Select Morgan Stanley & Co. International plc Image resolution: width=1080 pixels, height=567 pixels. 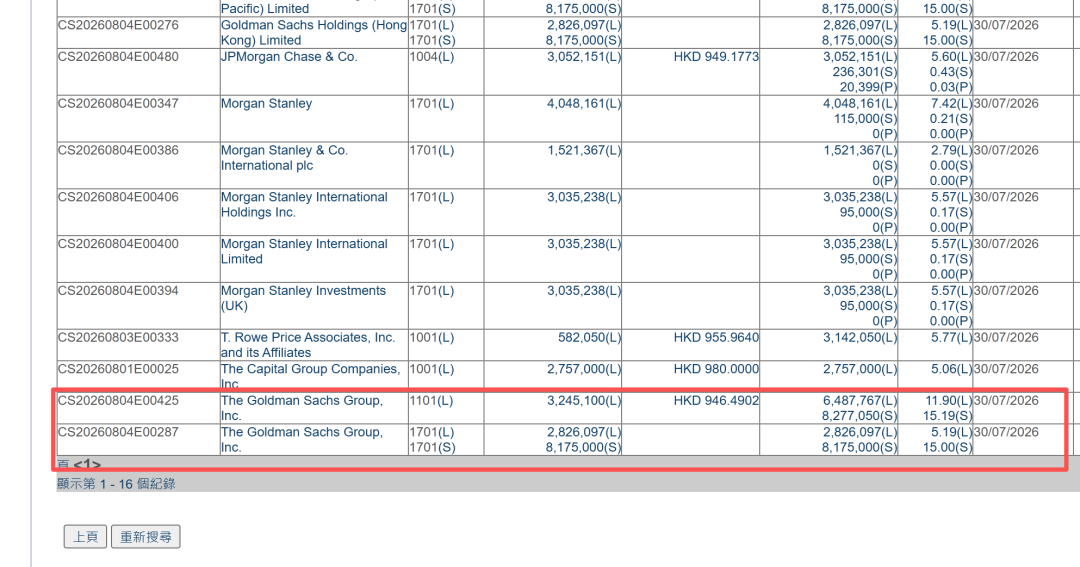(284, 158)
